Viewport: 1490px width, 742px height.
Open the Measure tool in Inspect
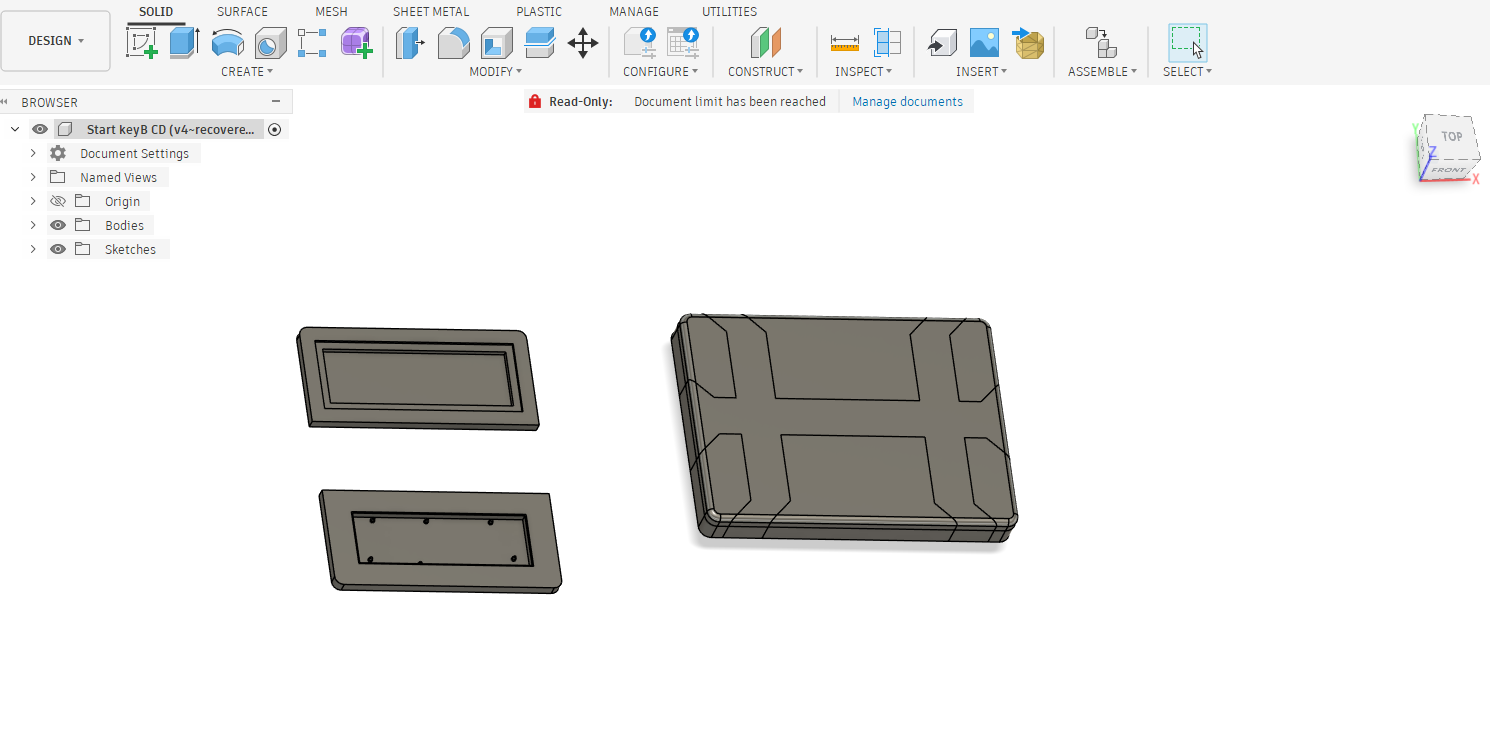tap(845, 43)
